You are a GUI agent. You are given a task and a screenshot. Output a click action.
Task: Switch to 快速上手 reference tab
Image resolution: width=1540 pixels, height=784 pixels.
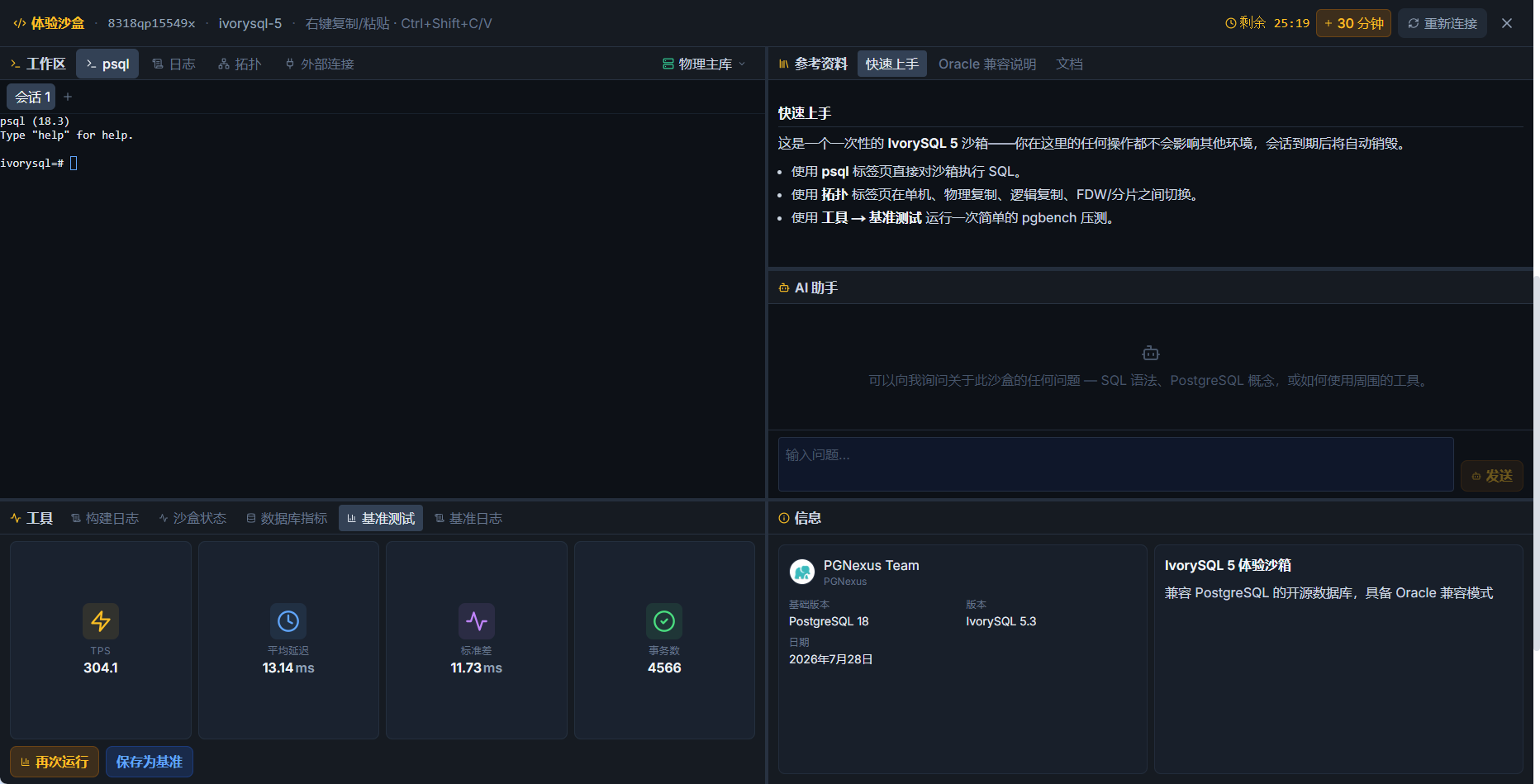(x=892, y=64)
